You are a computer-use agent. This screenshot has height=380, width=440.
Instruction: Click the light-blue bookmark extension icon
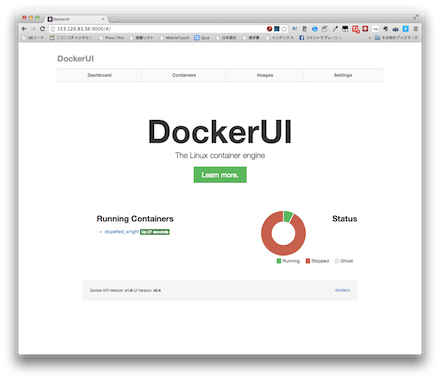click(406, 29)
